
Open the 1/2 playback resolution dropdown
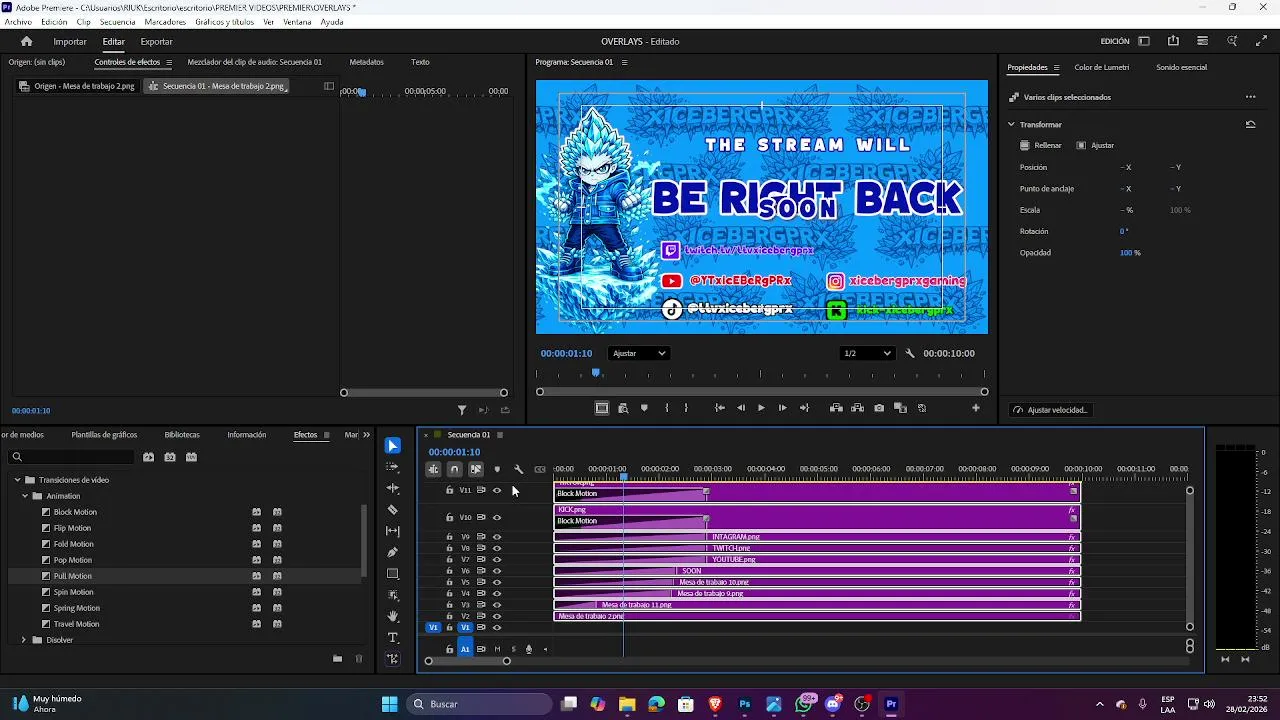[x=866, y=353]
